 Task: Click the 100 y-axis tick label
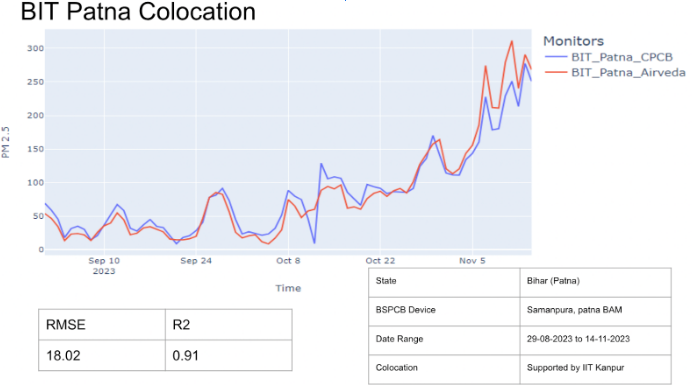tap(35, 183)
